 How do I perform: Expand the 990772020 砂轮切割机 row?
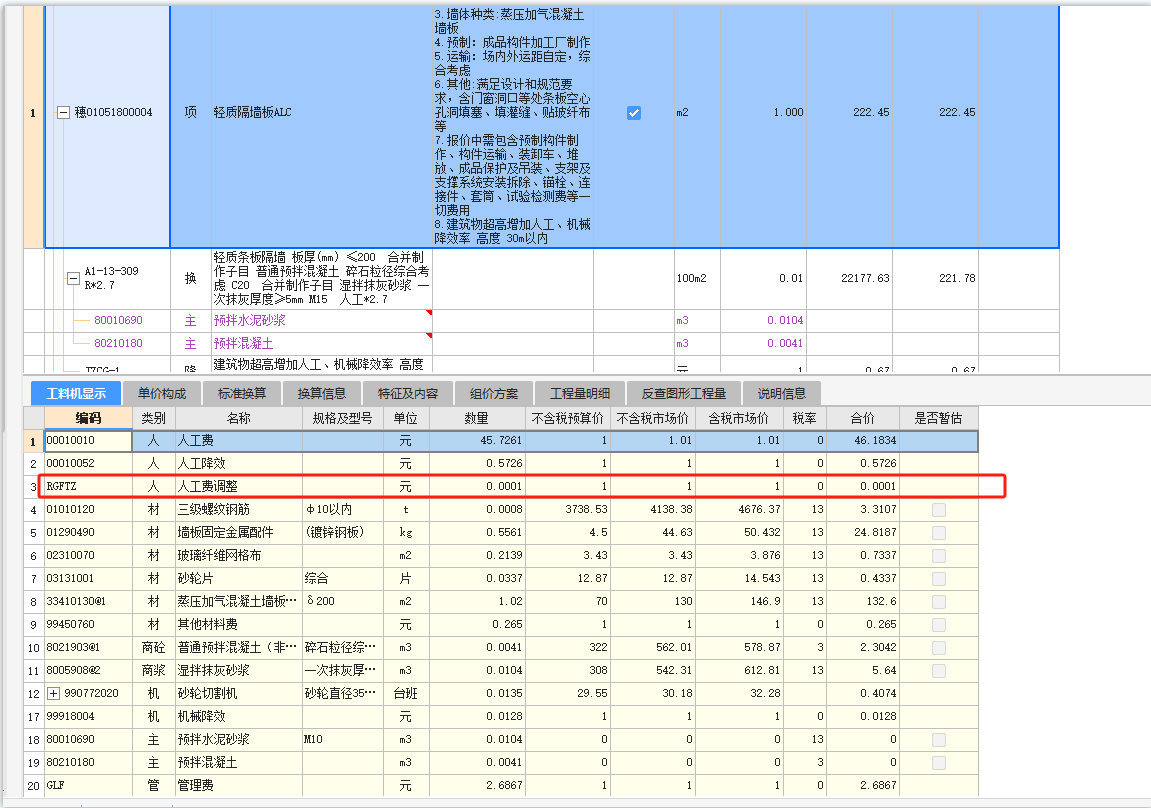(53, 694)
